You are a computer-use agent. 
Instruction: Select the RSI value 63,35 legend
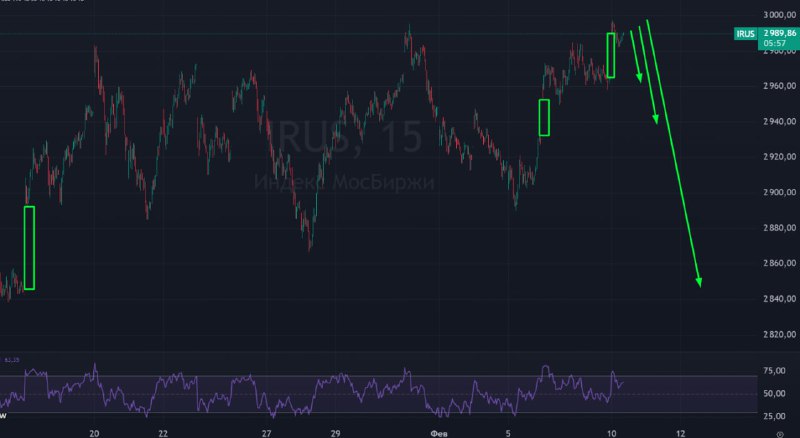[x=12, y=360]
